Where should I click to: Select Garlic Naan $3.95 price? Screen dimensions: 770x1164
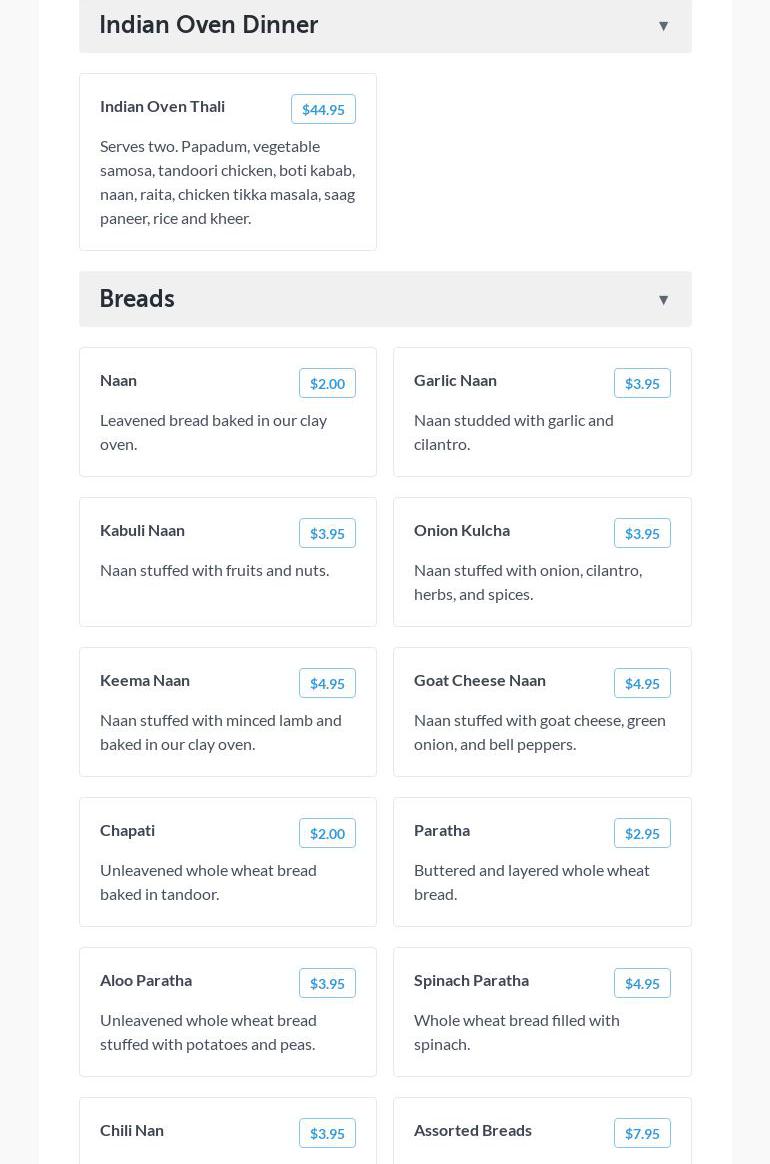[642, 383]
